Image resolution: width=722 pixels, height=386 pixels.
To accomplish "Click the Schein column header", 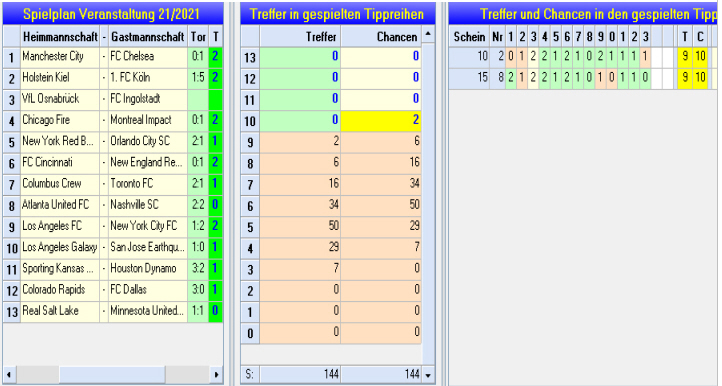I will [469, 36].
